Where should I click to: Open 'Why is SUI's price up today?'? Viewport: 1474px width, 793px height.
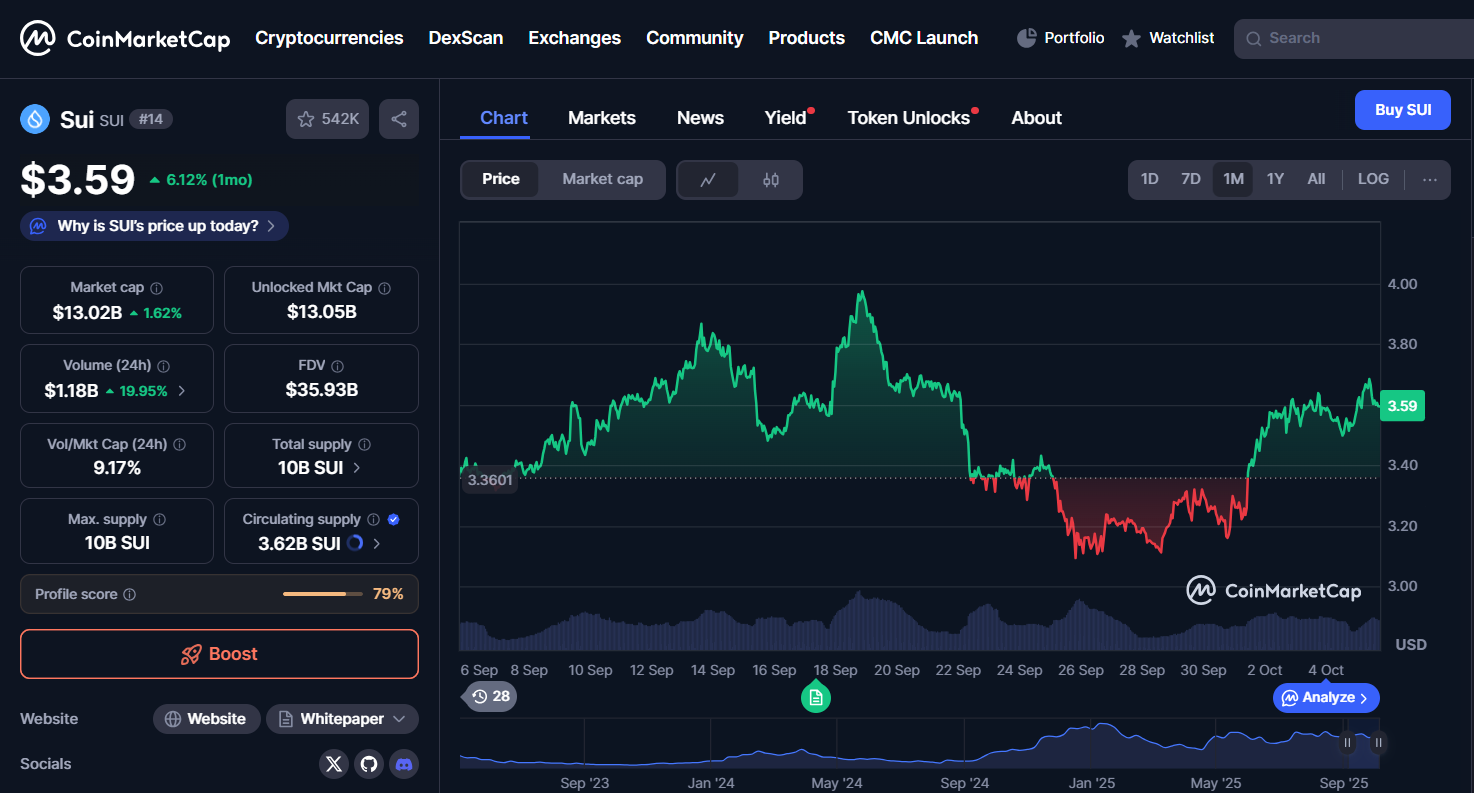pyautogui.click(x=155, y=226)
